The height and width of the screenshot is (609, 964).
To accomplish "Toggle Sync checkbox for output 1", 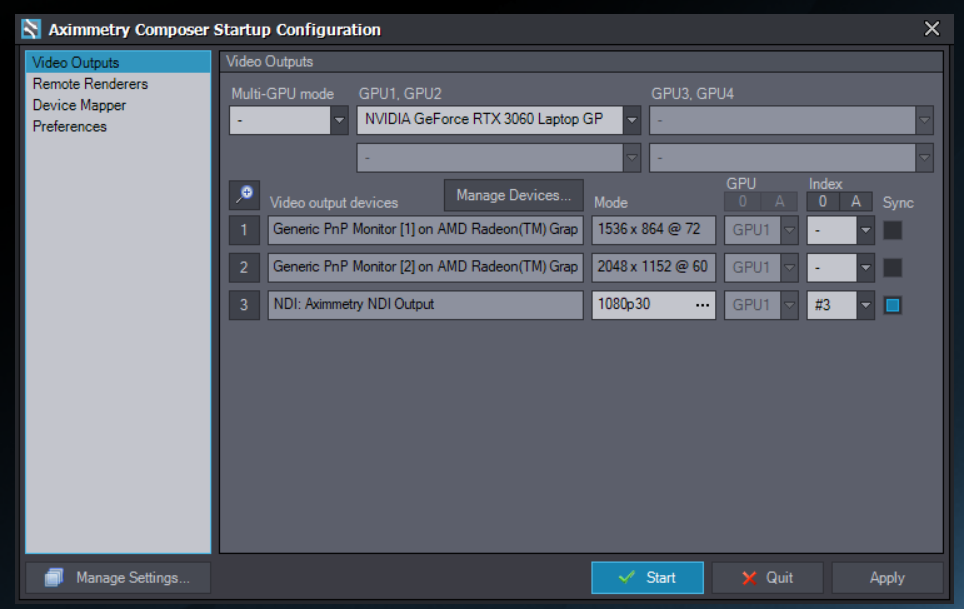I will point(893,230).
